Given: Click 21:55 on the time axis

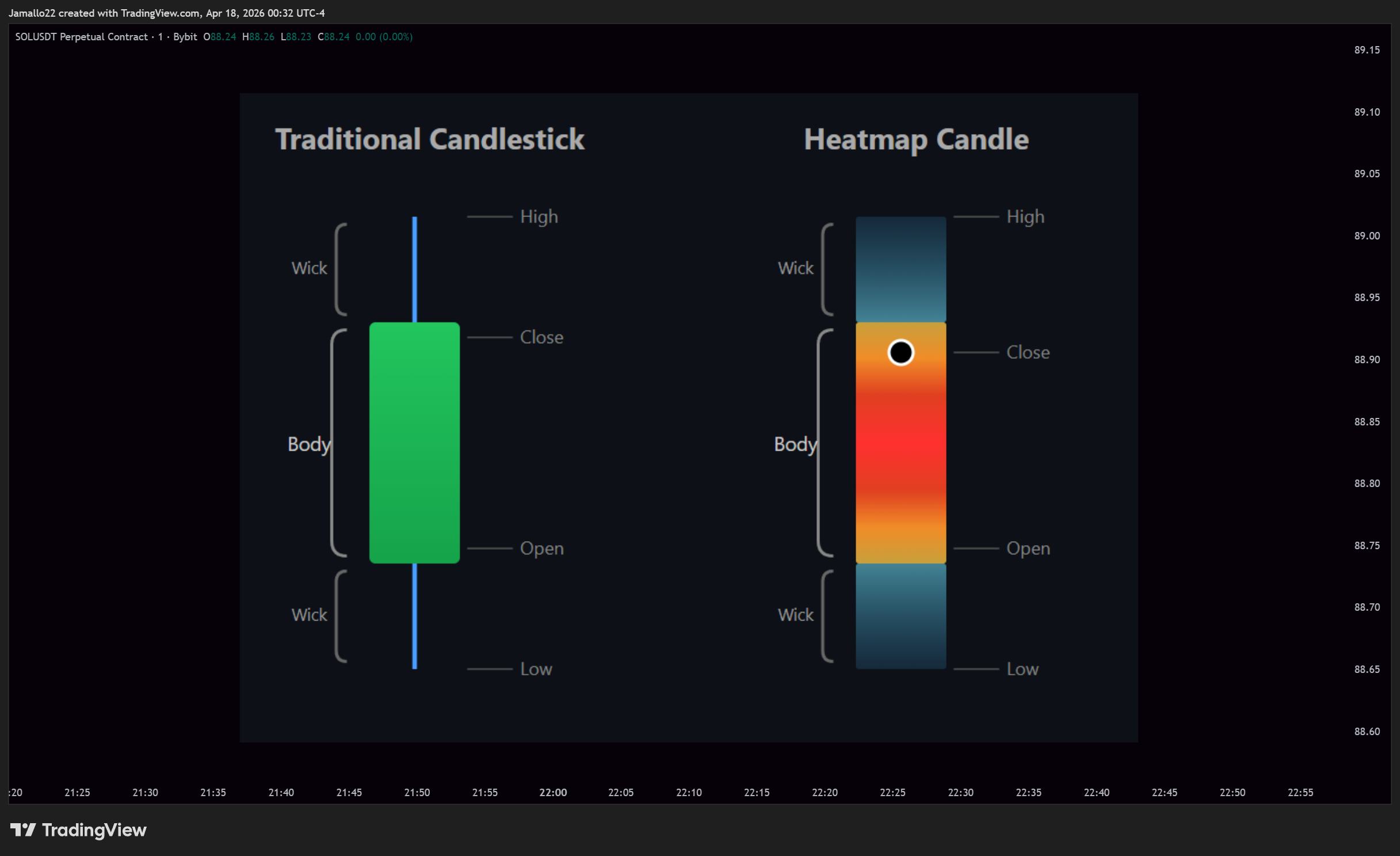Looking at the screenshot, I should pyautogui.click(x=485, y=793).
